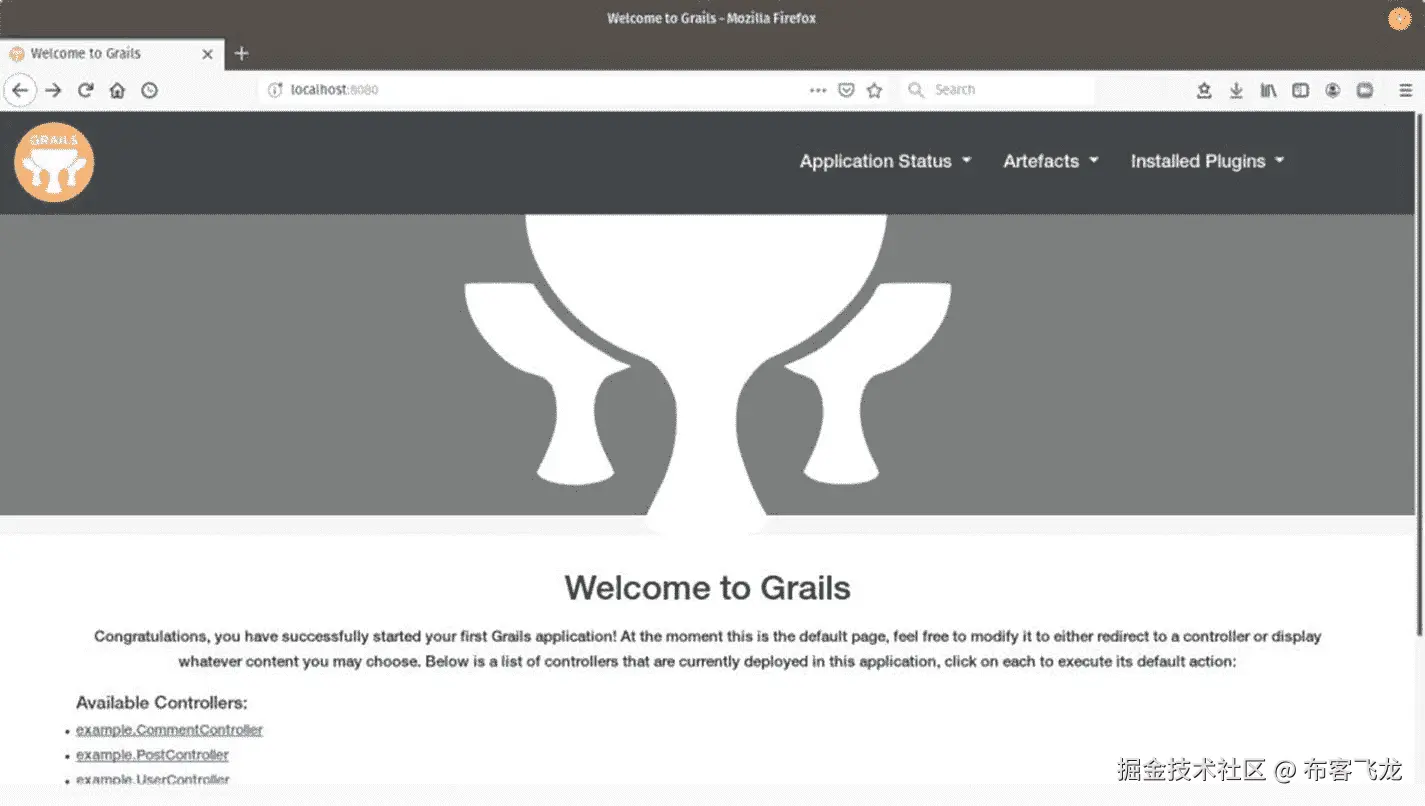
Task: Go forward with the arrow button
Action: pos(54,90)
